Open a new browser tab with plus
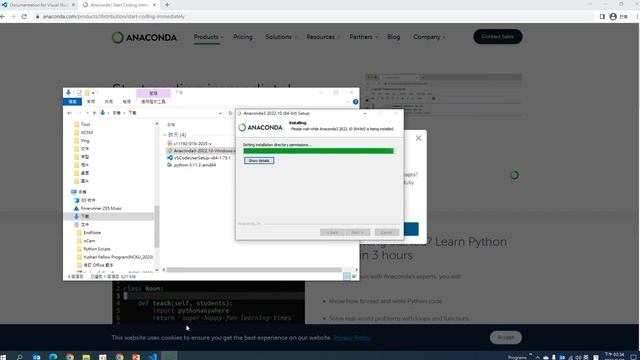 coord(167,5)
